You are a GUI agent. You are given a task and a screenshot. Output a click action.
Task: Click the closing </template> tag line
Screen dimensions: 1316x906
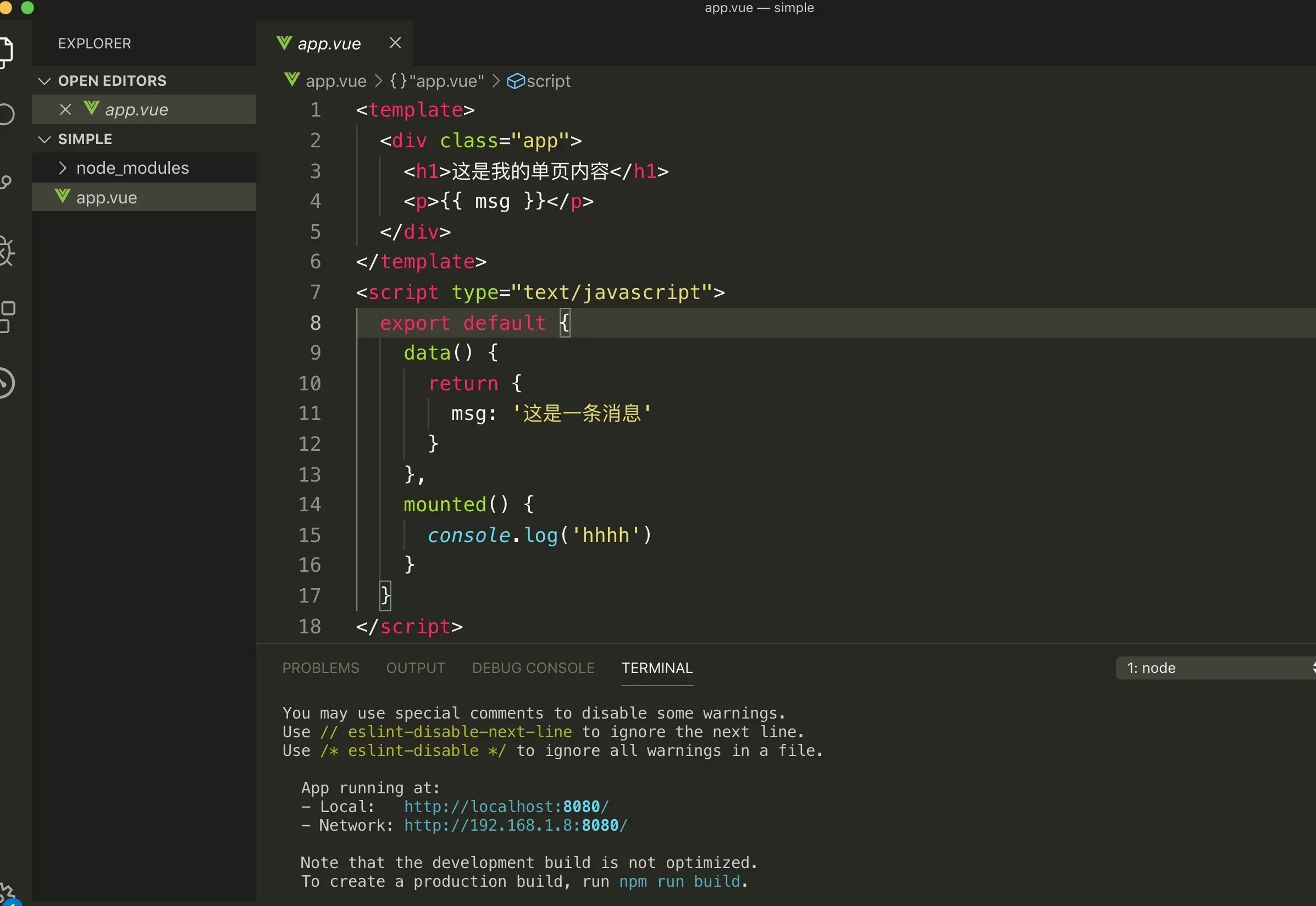click(x=421, y=262)
